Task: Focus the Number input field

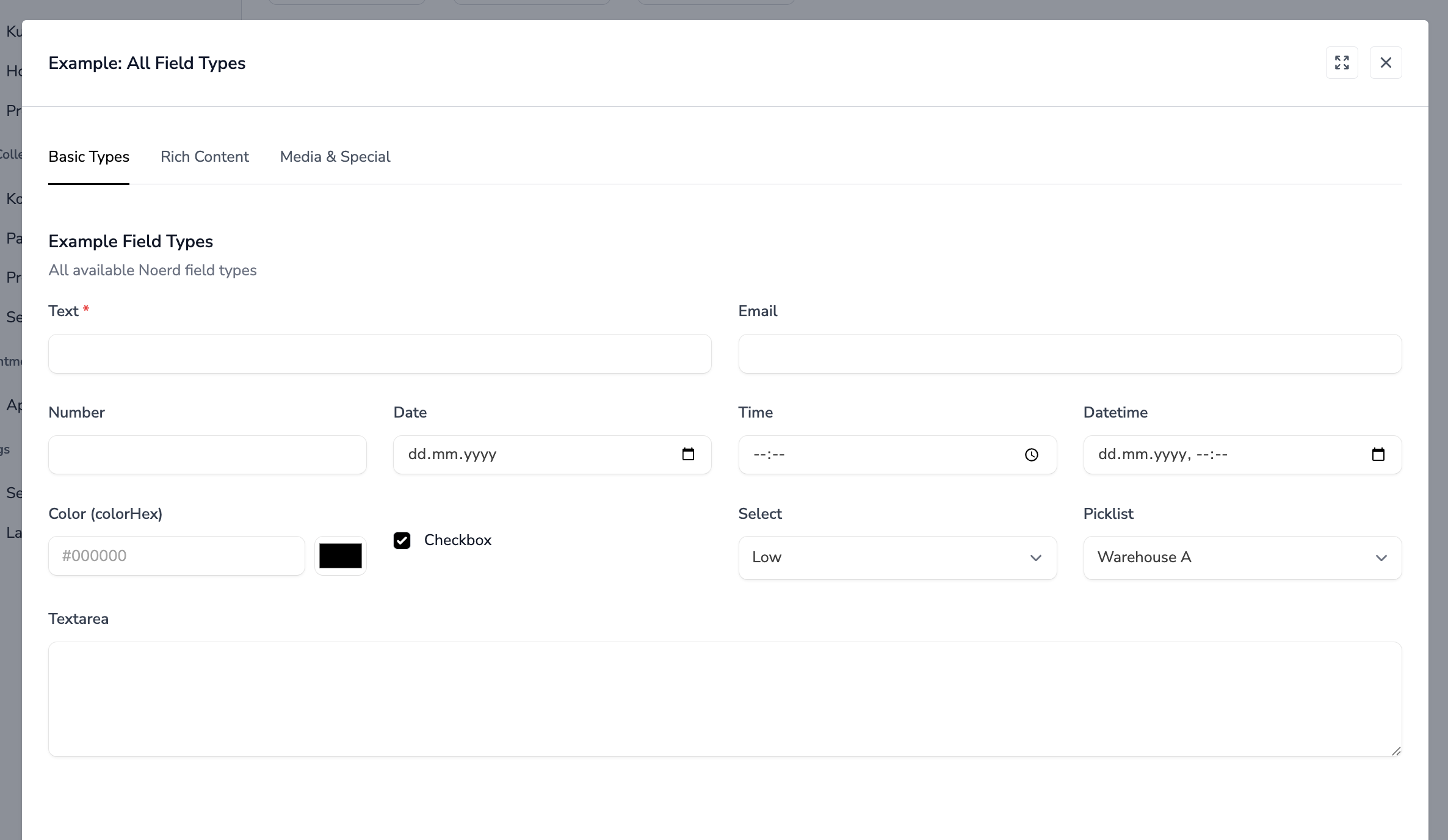Action: tap(207, 455)
